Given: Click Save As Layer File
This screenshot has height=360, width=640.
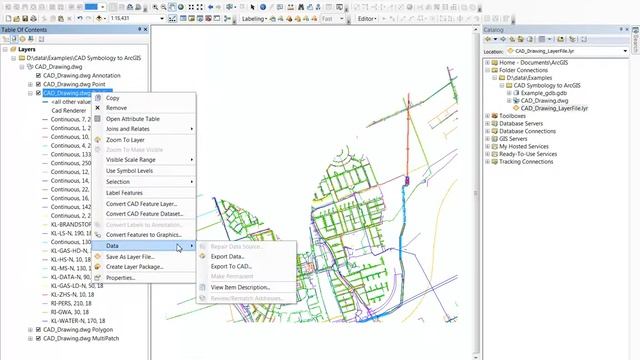Looking at the screenshot, I should (x=144, y=257).
